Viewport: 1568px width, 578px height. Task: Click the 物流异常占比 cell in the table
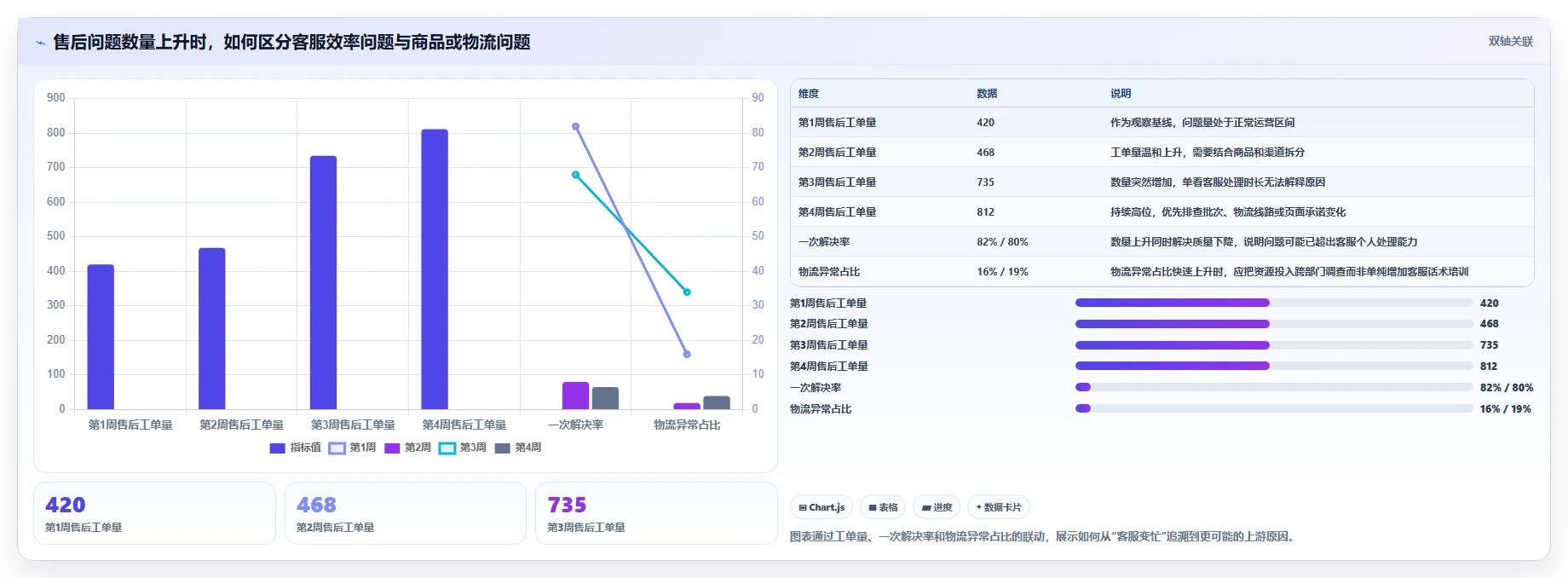click(828, 272)
